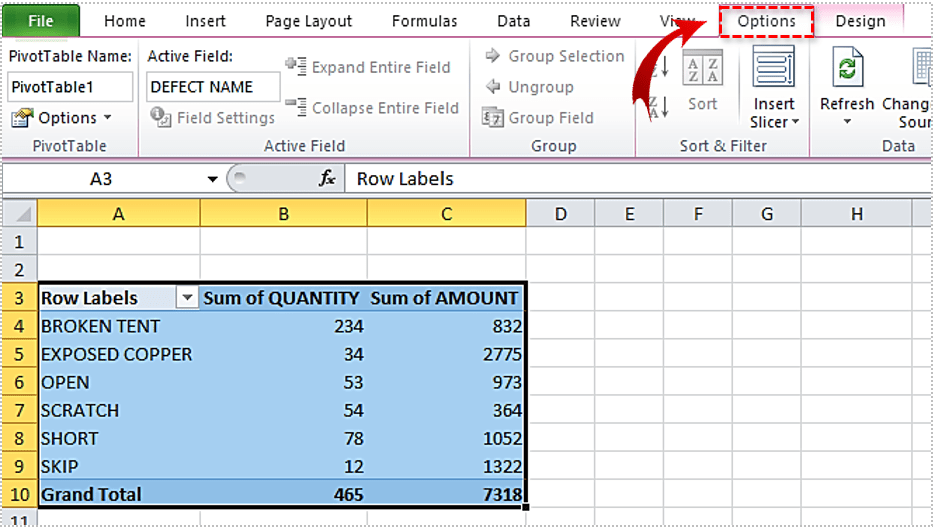Viewport: 933px width, 527px height.
Task: Click Expand Entire Field icon
Action: click(x=296, y=67)
